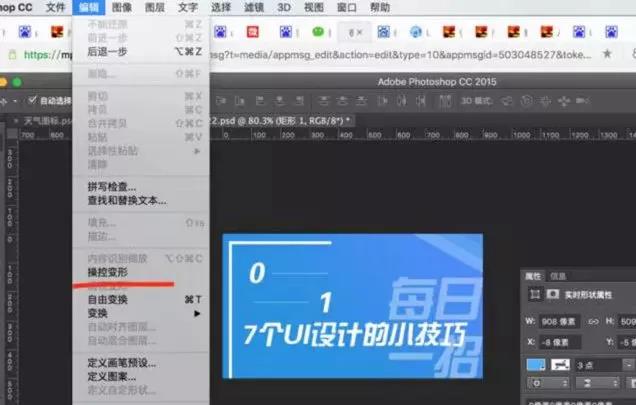
Task: Switch to the 信息 panel tab
Action: [558, 276]
